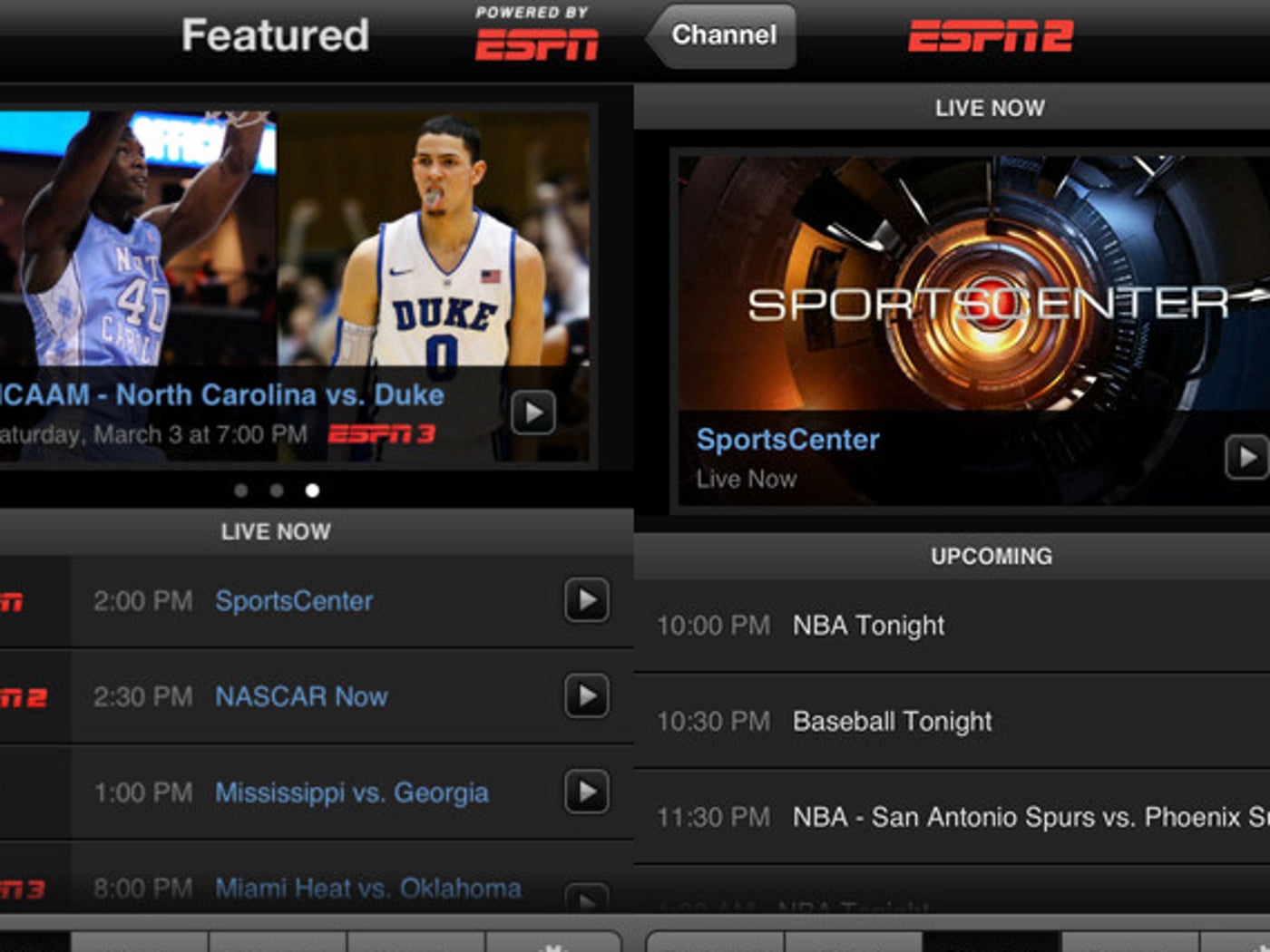The image size is (1270, 952).
Task: Play the 2:30 PM NASCAR Now row
Action: pos(587,696)
